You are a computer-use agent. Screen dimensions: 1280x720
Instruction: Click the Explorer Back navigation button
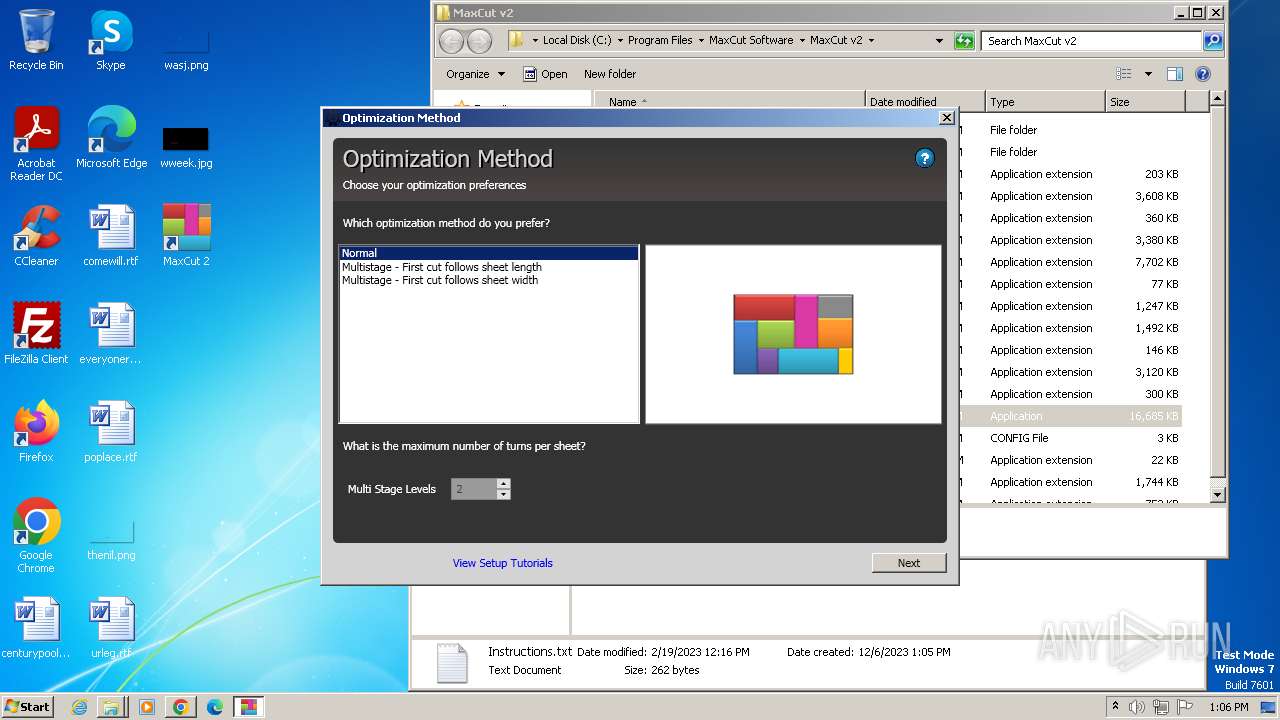coord(452,41)
